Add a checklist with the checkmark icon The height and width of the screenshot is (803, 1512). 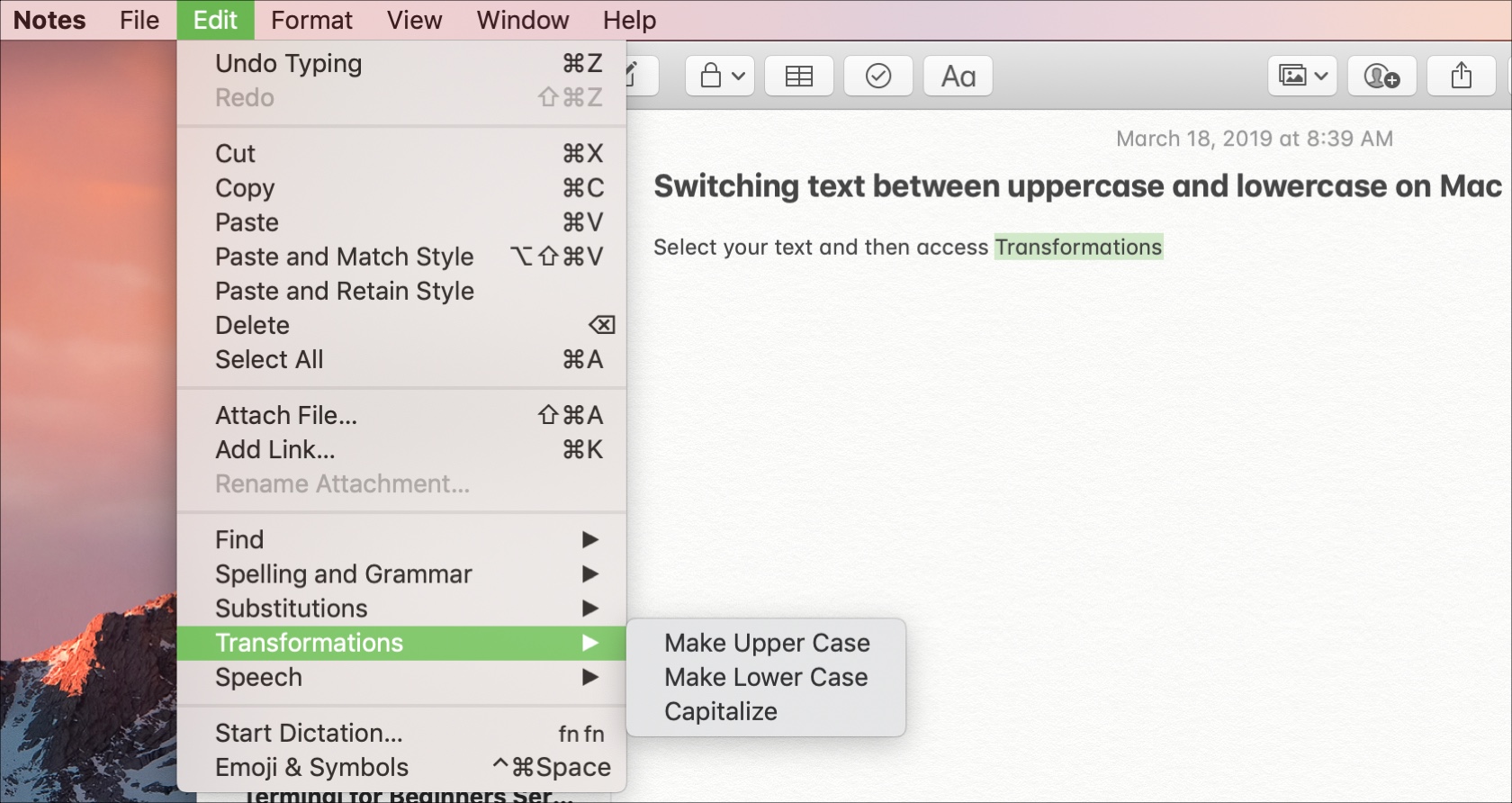[877, 77]
